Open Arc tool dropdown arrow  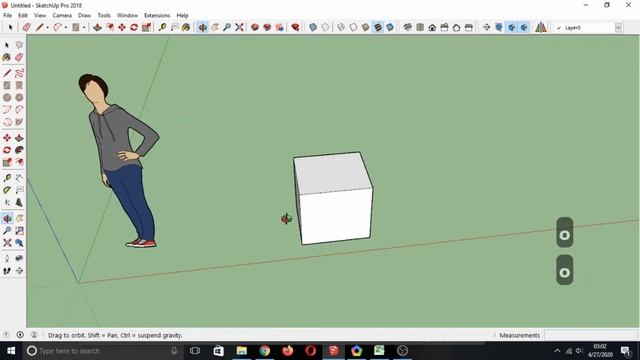point(66,27)
